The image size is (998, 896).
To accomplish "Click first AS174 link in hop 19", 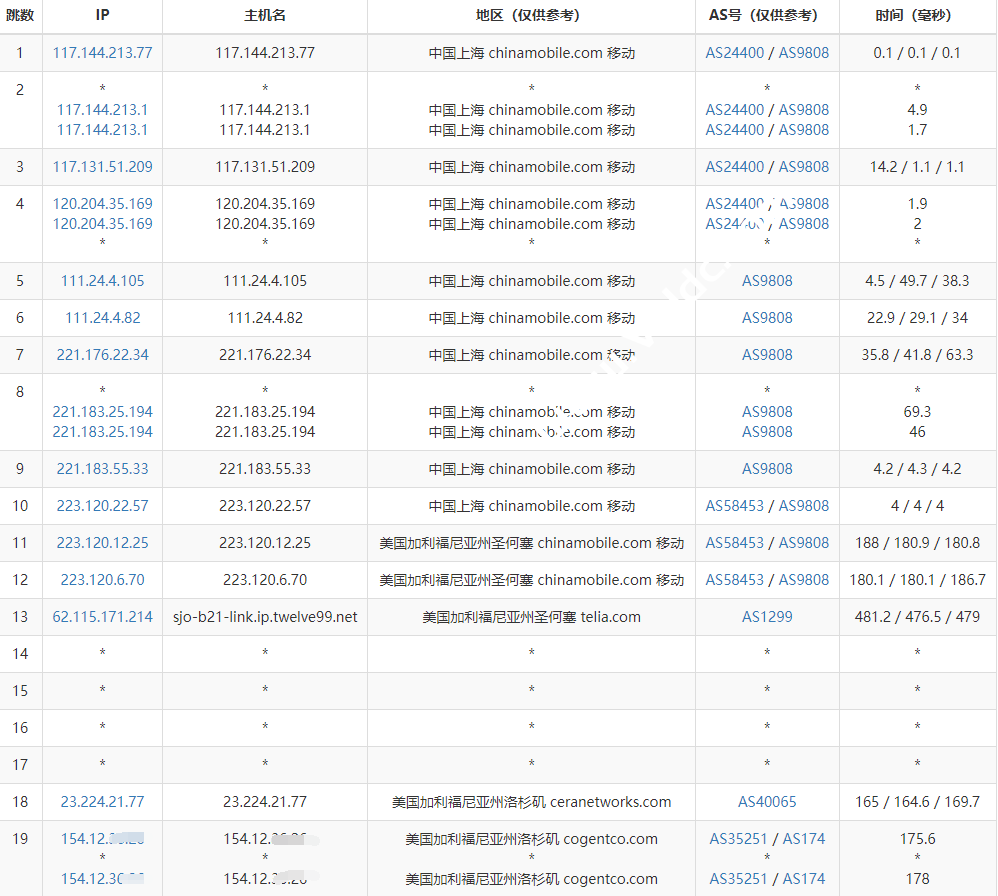I will 804,839.
